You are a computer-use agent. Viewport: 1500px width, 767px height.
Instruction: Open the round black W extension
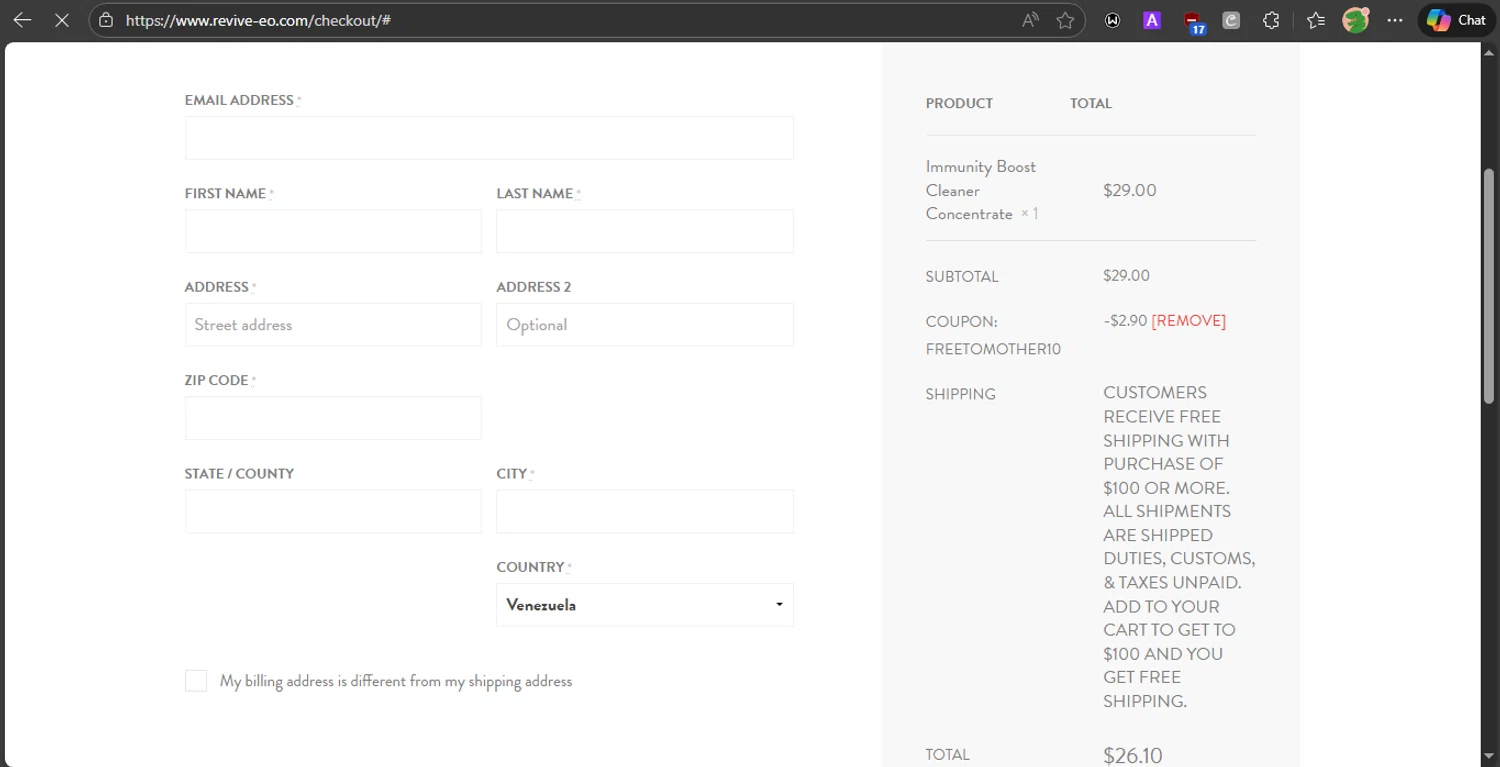[x=1112, y=20]
